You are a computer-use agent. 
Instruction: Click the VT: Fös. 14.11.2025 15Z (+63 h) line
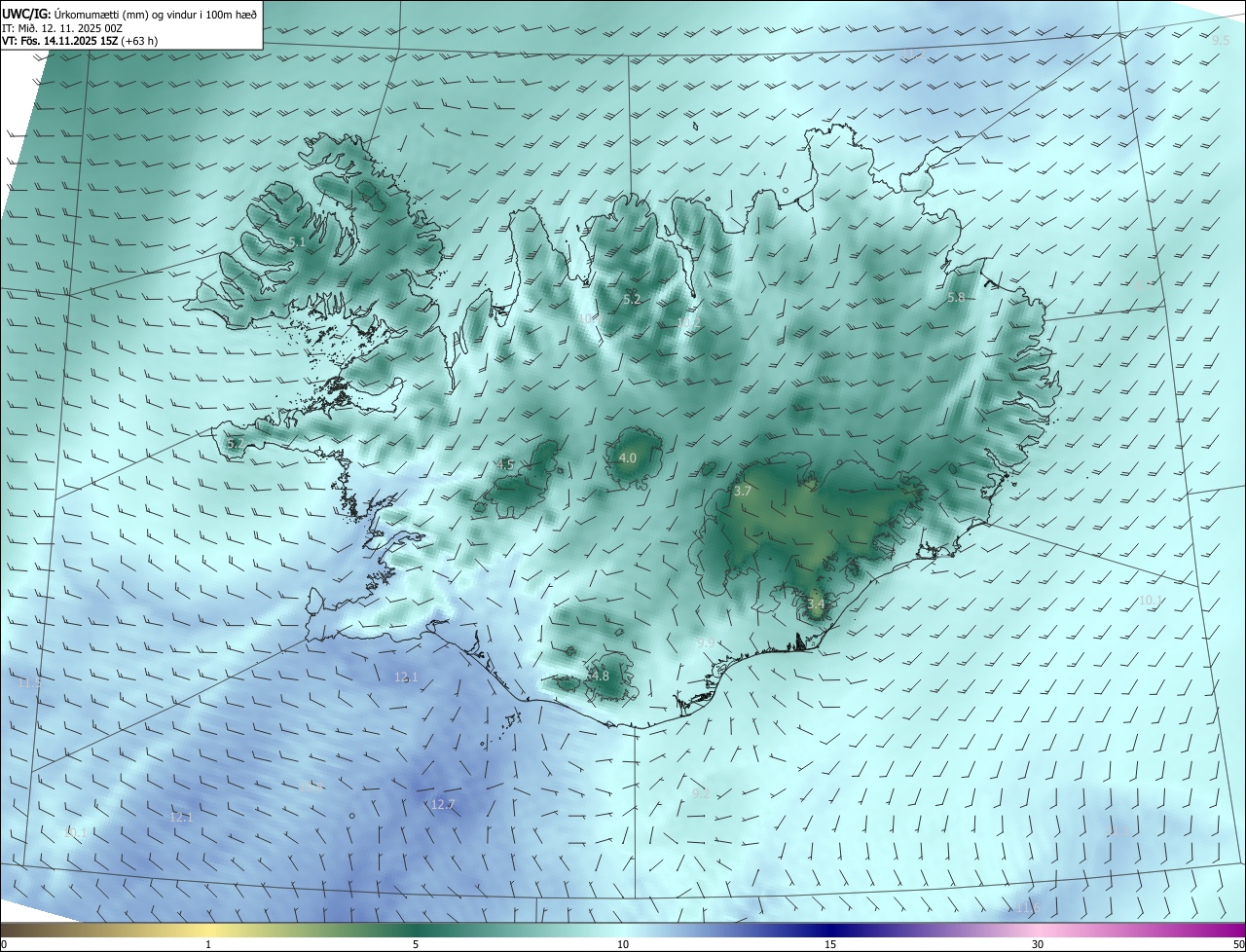tap(80, 41)
